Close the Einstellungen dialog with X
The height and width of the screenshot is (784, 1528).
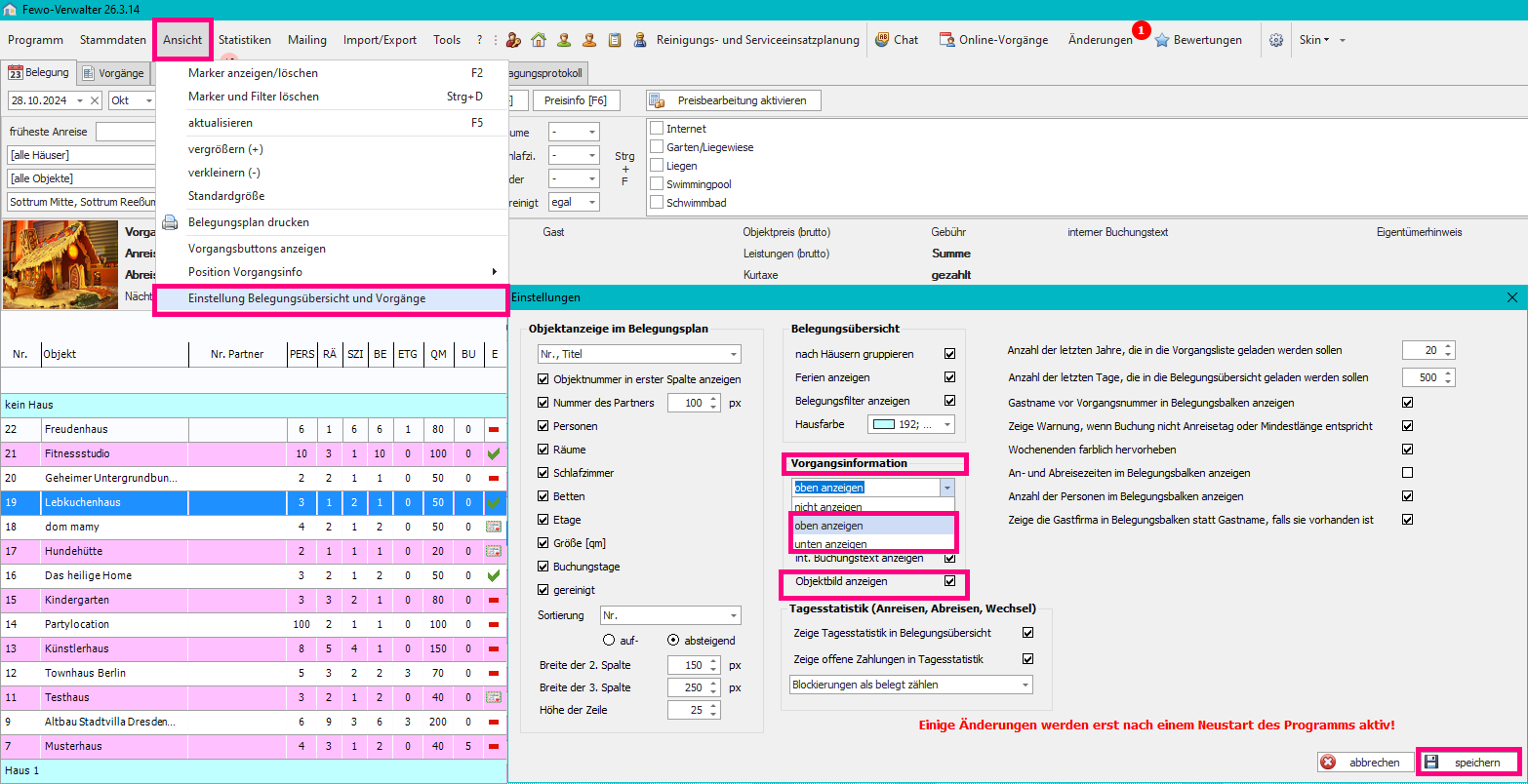(1512, 297)
